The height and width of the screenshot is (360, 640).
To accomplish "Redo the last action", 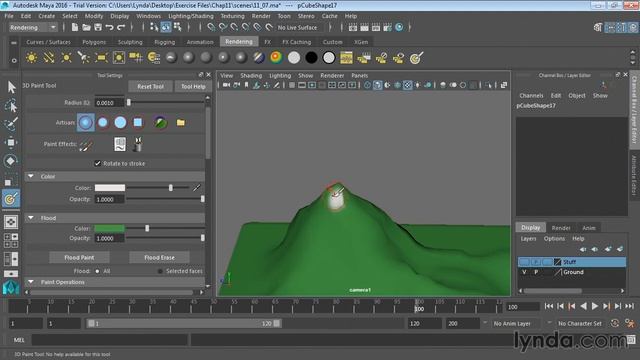I will 121,27.
